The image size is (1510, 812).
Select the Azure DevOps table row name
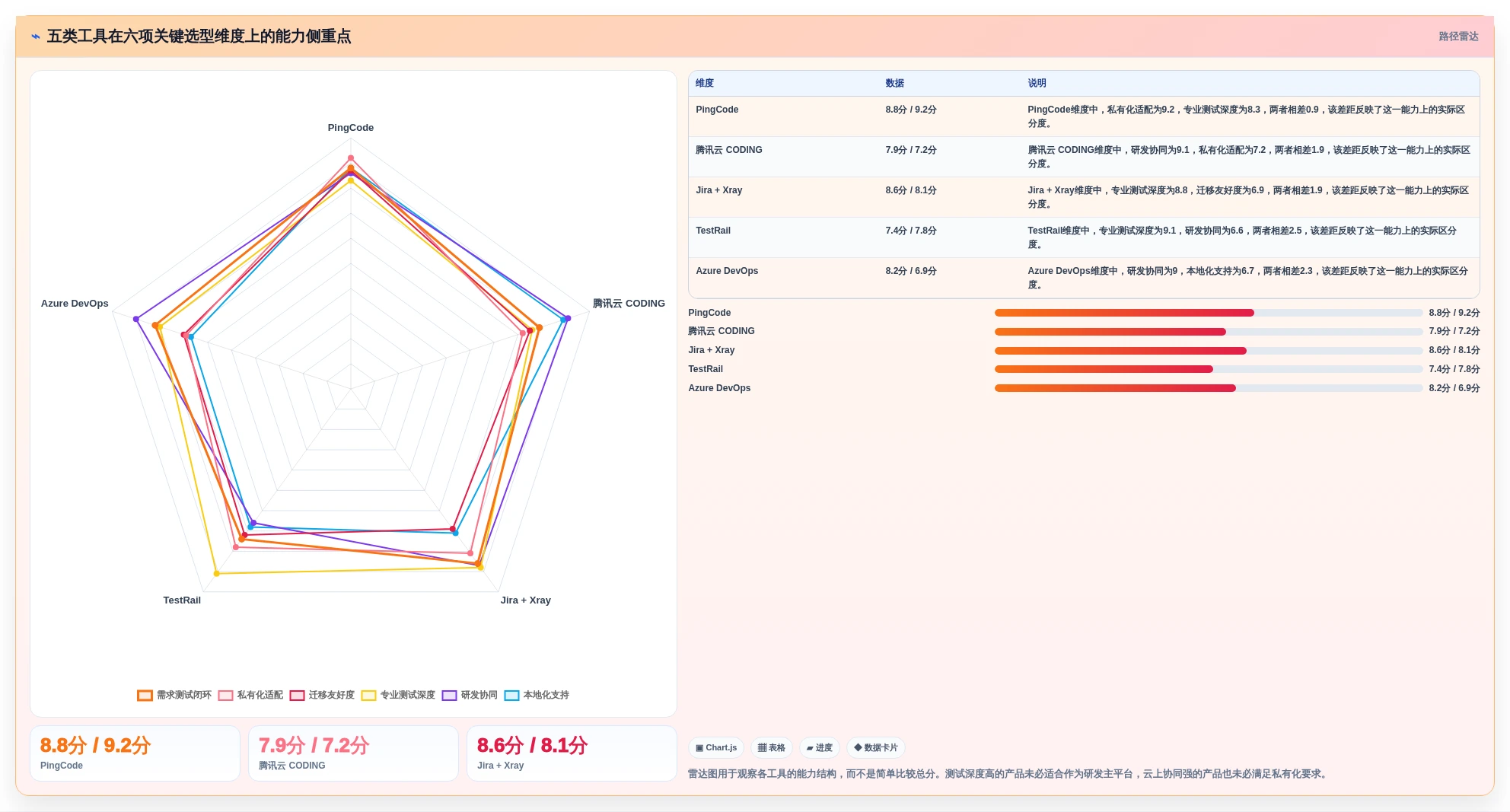point(727,271)
